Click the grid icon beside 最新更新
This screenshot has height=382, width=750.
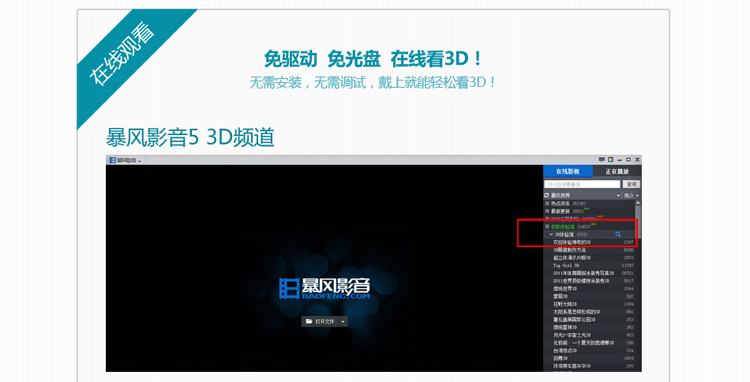[547, 211]
